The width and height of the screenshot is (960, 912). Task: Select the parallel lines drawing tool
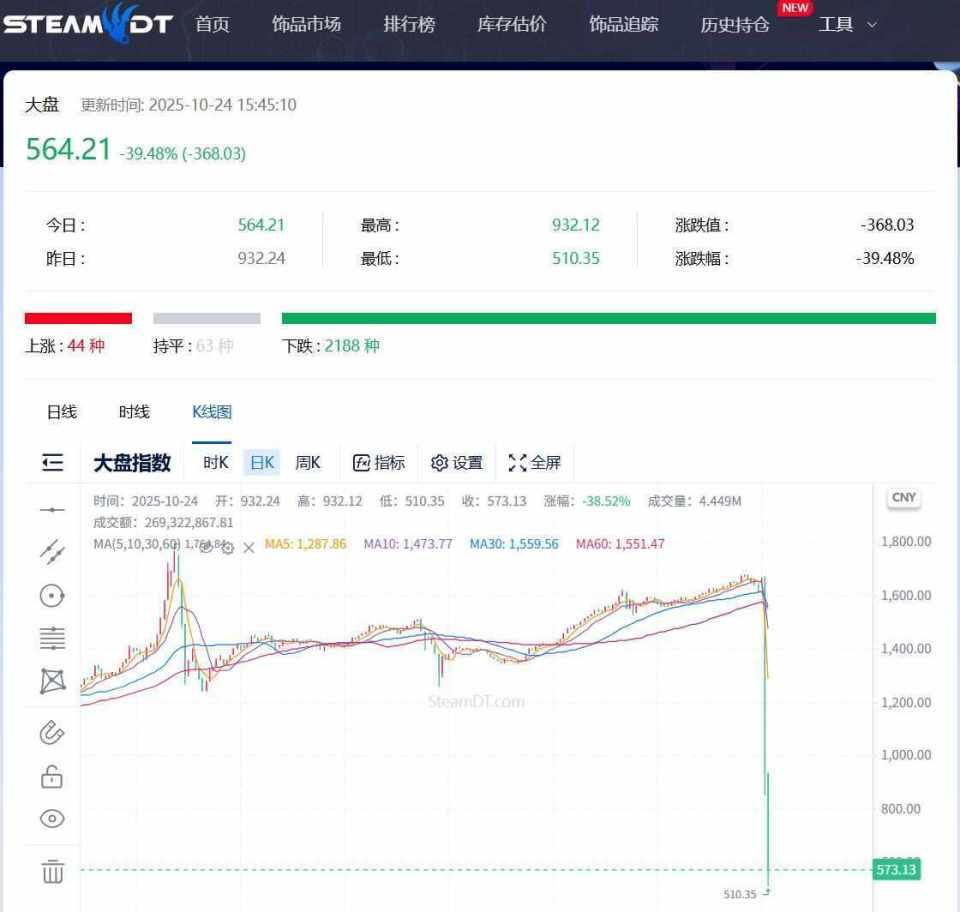(51, 638)
